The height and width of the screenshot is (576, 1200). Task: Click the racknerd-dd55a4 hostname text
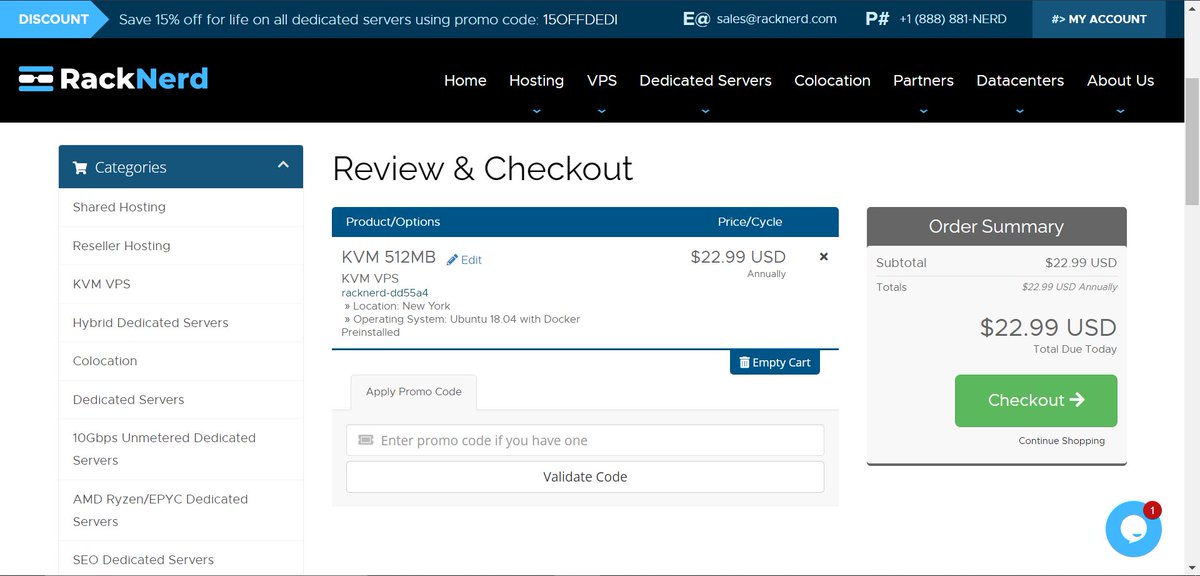coord(385,293)
